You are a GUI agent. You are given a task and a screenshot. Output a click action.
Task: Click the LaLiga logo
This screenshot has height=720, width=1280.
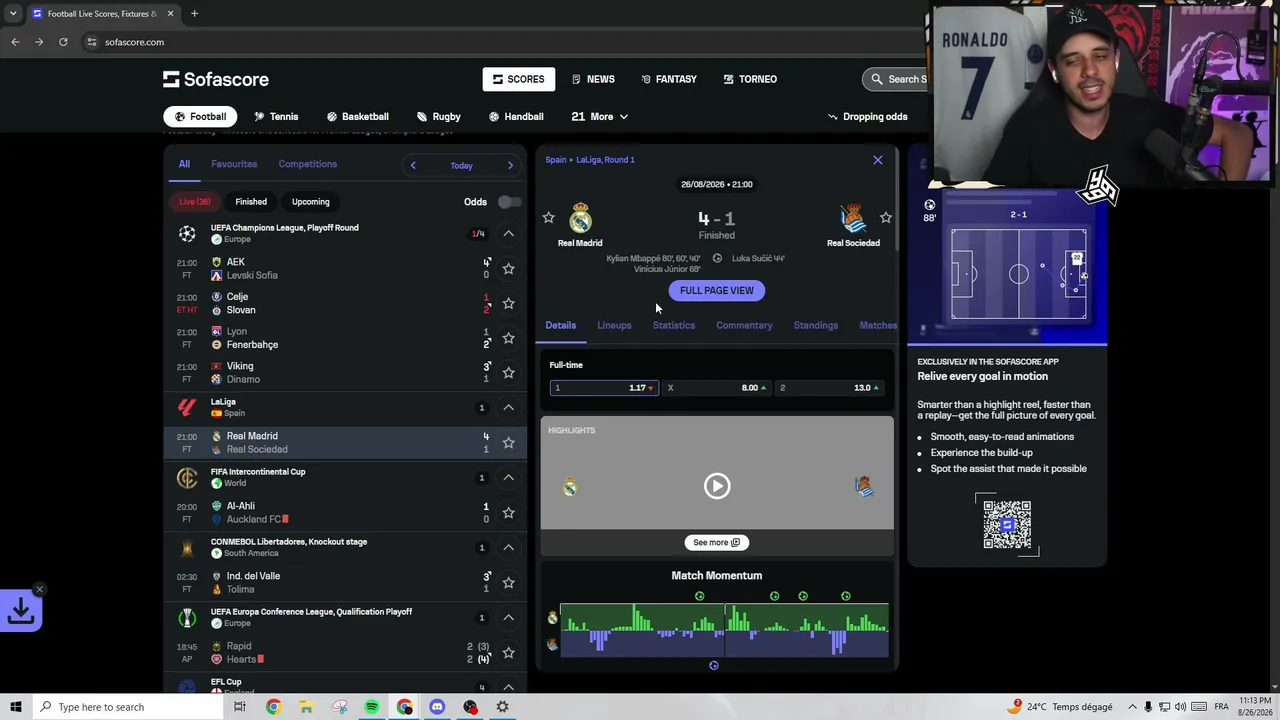click(187, 407)
